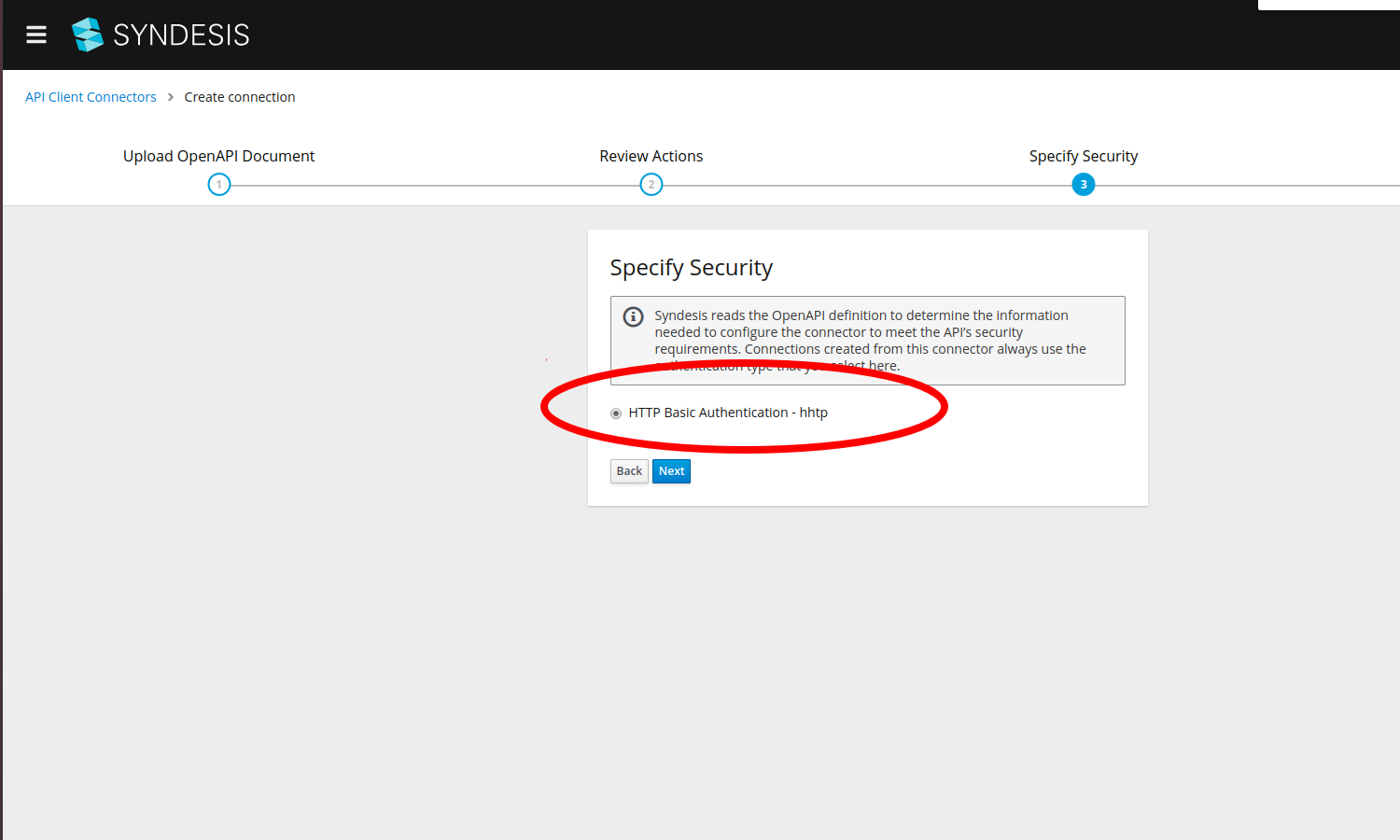
Task: Select wizard step 2 circle
Action: (x=651, y=185)
